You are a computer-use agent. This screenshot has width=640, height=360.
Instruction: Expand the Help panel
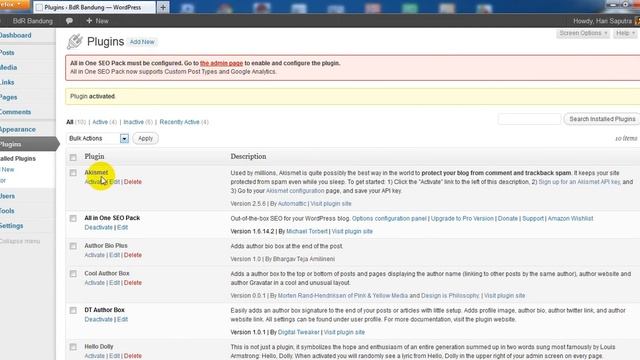[x=625, y=33]
